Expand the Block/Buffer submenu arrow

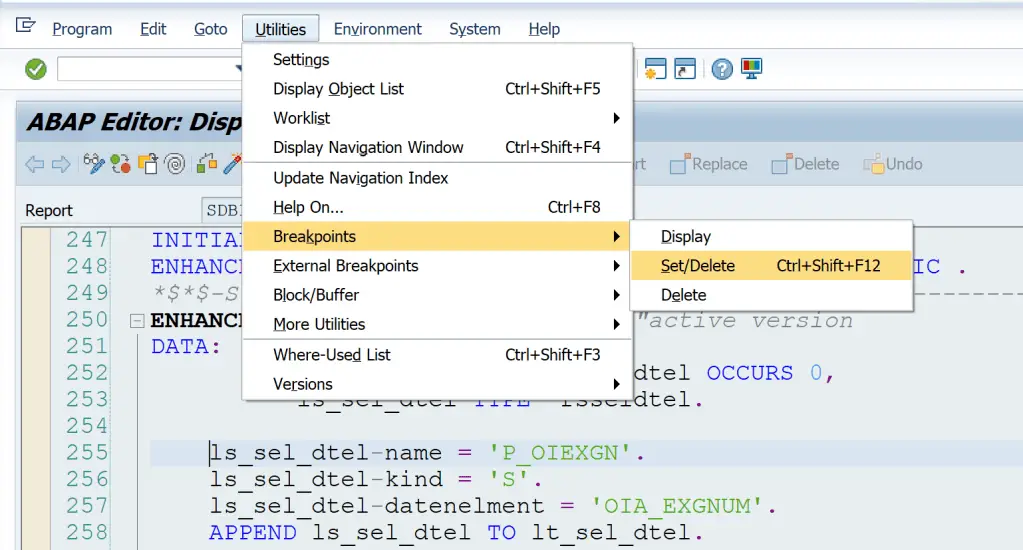616,295
